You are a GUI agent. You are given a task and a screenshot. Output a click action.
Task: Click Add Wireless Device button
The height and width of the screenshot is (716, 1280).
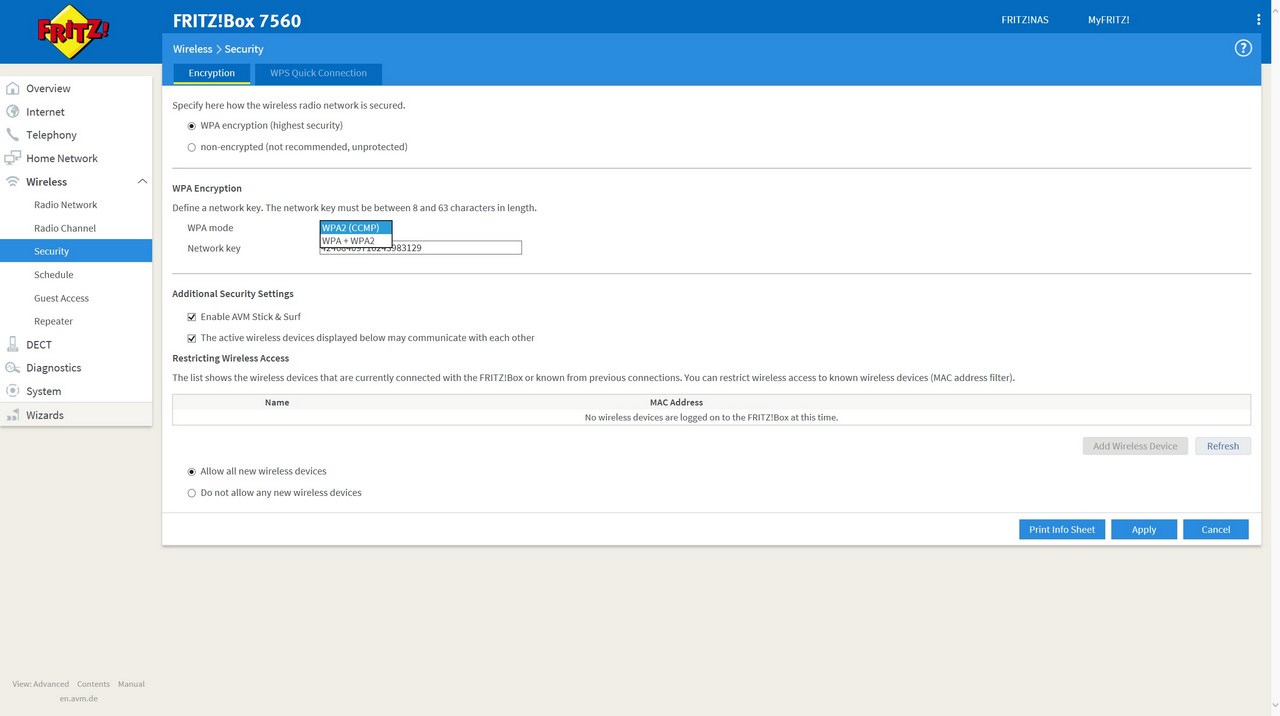[1135, 446]
